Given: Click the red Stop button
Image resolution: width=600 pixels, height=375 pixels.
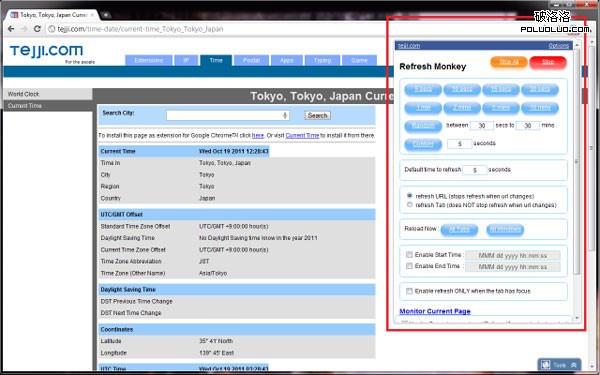Looking at the screenshot, I should tap(548, 62).
